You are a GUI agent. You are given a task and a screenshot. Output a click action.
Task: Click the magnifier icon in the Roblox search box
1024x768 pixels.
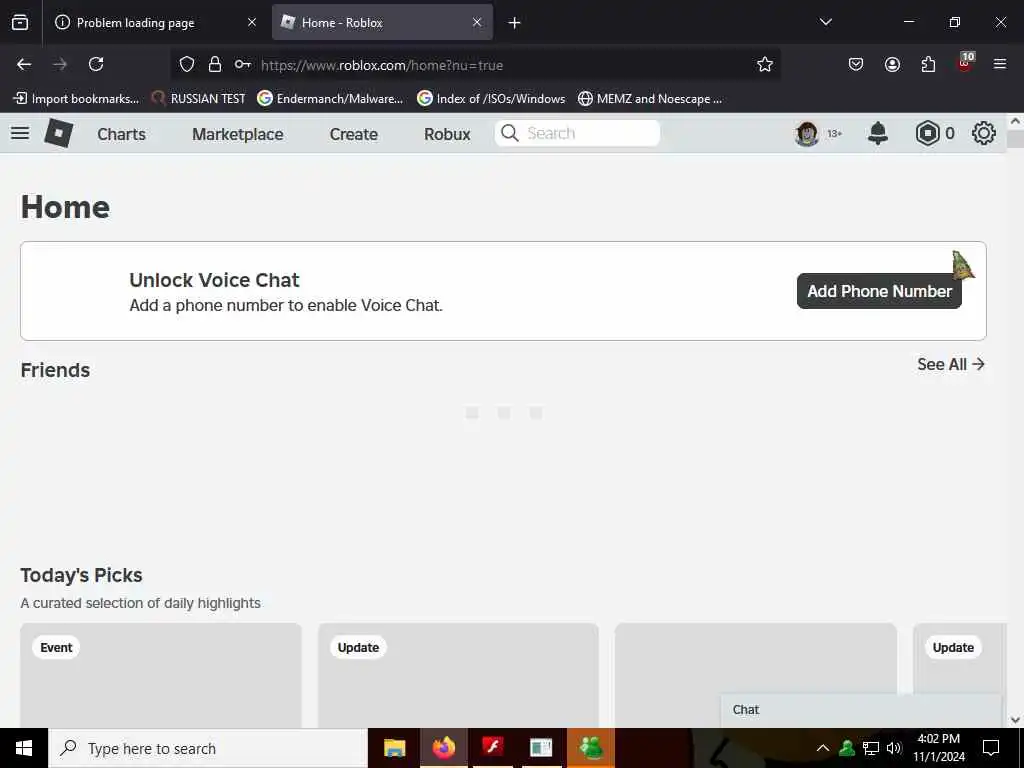pyautogui.click(x=509, y=133)
